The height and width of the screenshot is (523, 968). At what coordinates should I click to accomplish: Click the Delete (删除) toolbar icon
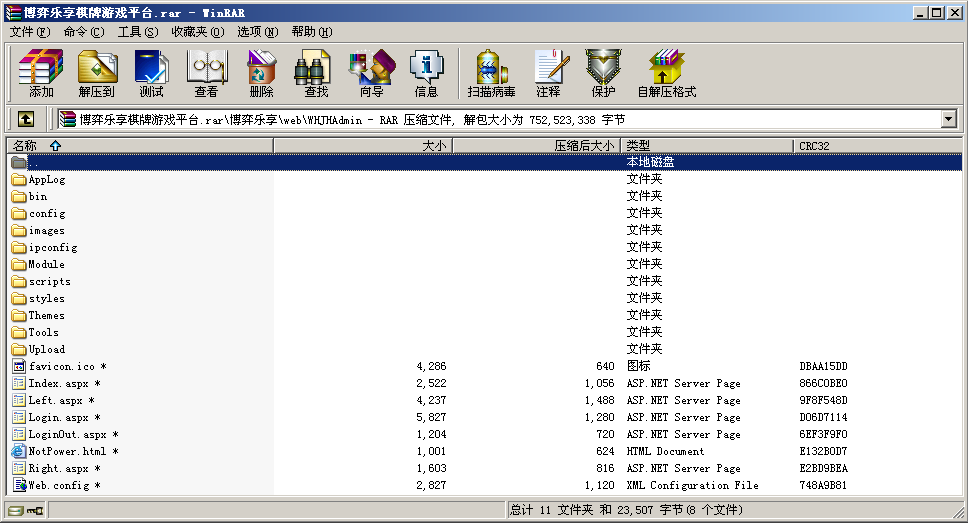[261, 74]
